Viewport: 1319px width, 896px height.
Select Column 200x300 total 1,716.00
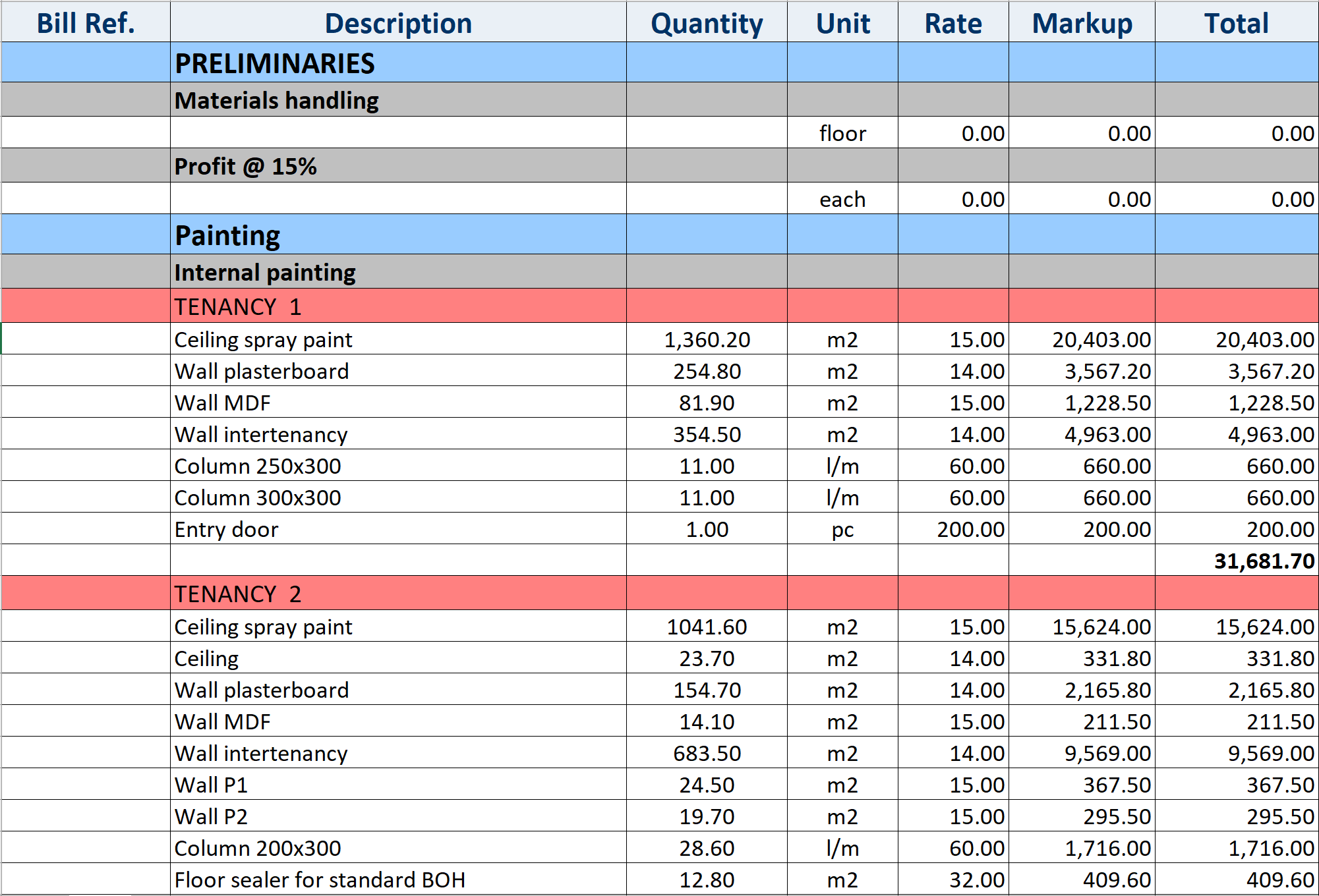[x=1270, y=848]
